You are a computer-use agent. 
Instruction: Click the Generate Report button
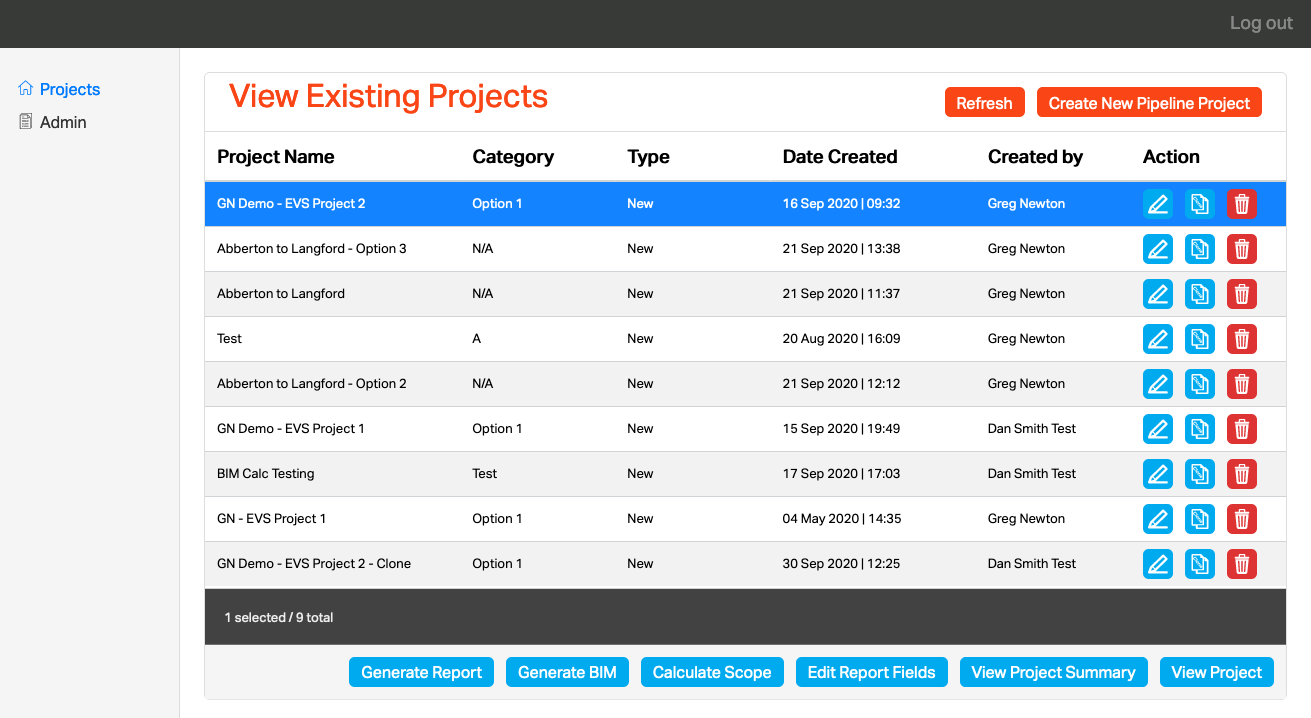(421, 672)
